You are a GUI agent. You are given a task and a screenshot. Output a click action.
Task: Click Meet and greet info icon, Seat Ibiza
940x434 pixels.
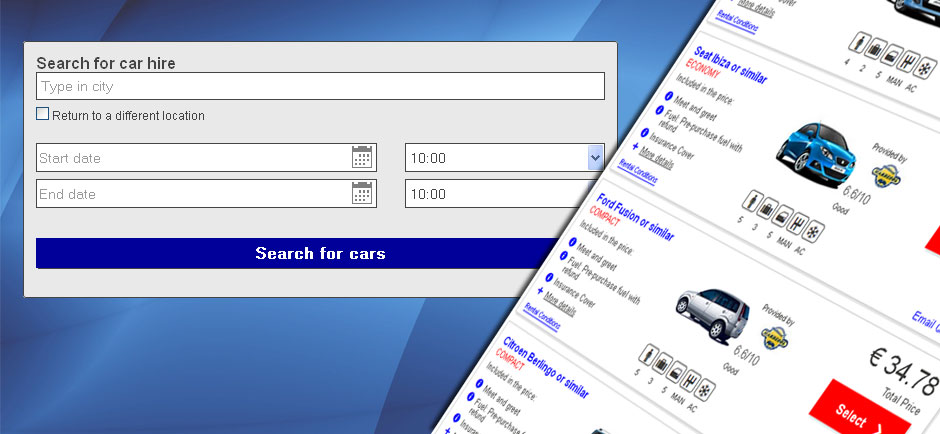[x=668, y=96]
